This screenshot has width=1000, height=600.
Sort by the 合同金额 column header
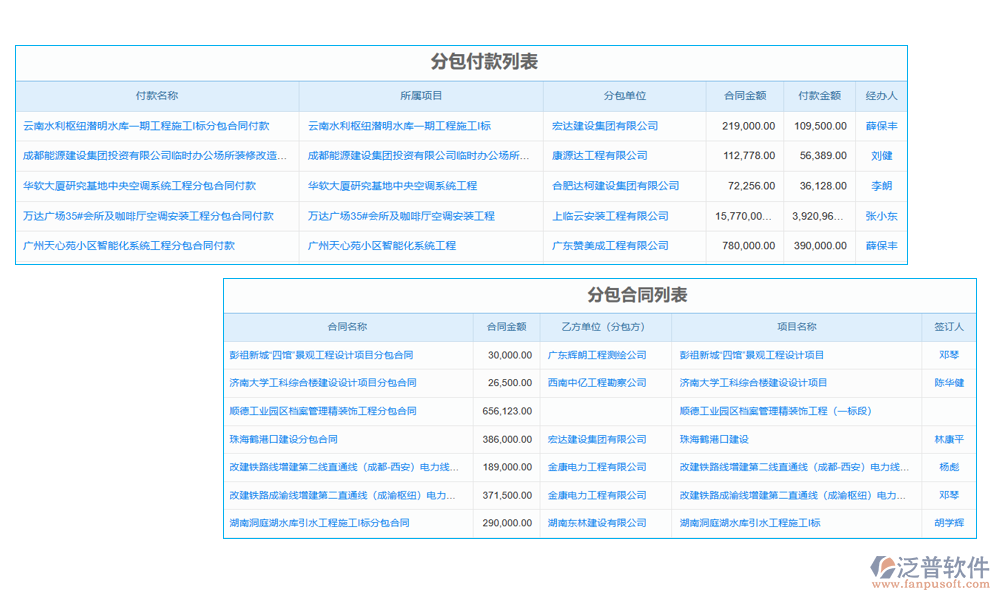746,96
